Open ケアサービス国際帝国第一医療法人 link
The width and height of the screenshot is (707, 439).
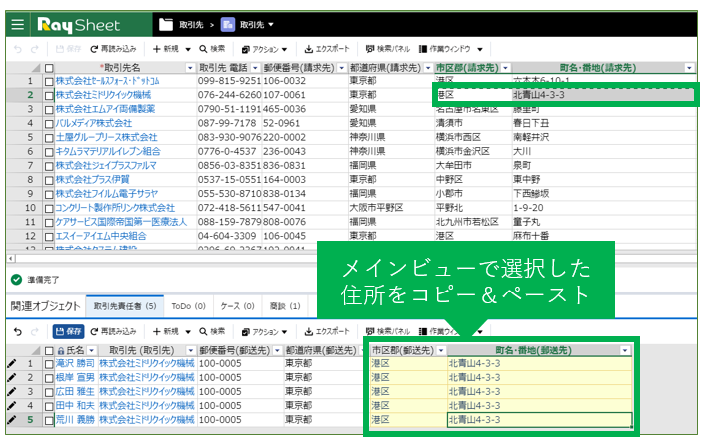coord(121,222)
